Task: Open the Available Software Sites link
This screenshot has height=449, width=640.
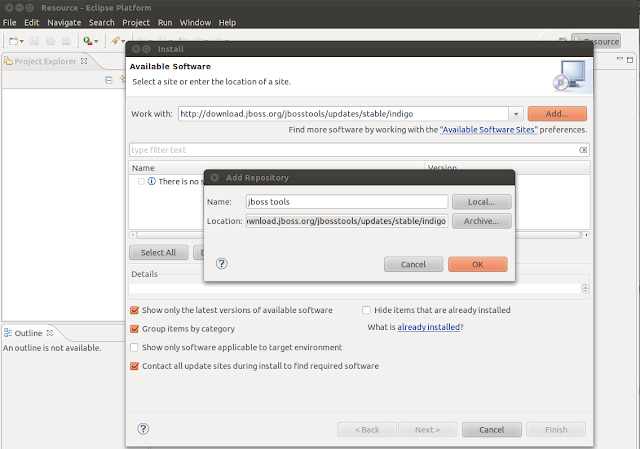Action: [x=489, y=130]
